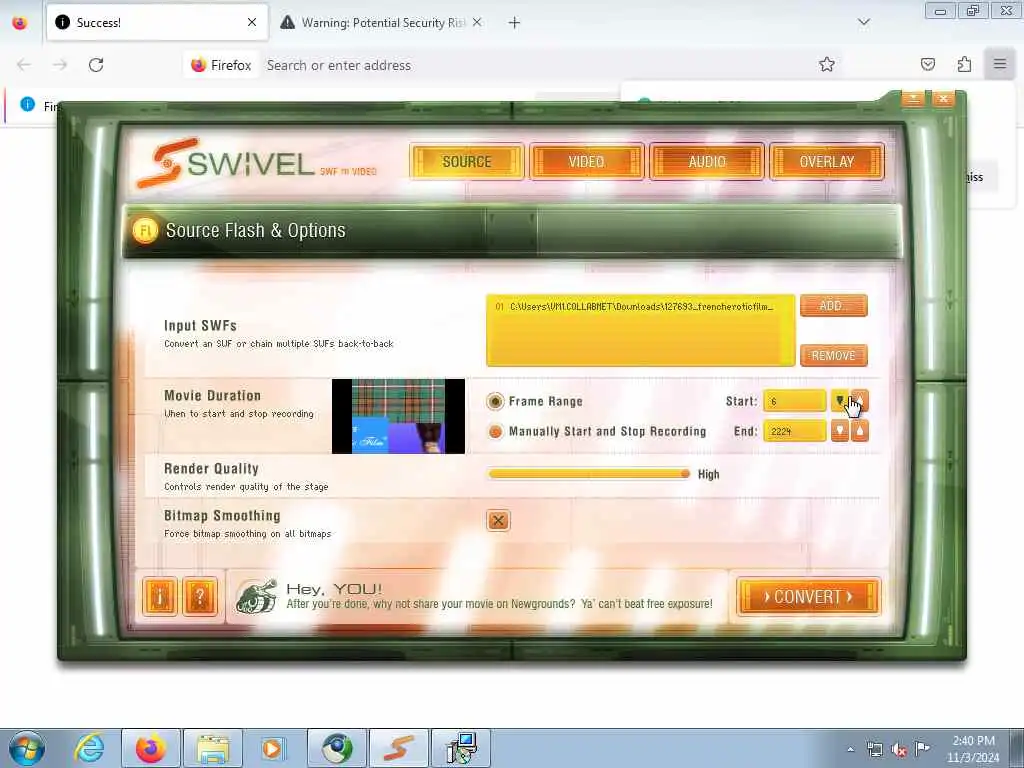Image resolution: width=1024 pixels, height=768 pixels.
Task: Open Firefox extensions menu
Action: click(964, 64)
